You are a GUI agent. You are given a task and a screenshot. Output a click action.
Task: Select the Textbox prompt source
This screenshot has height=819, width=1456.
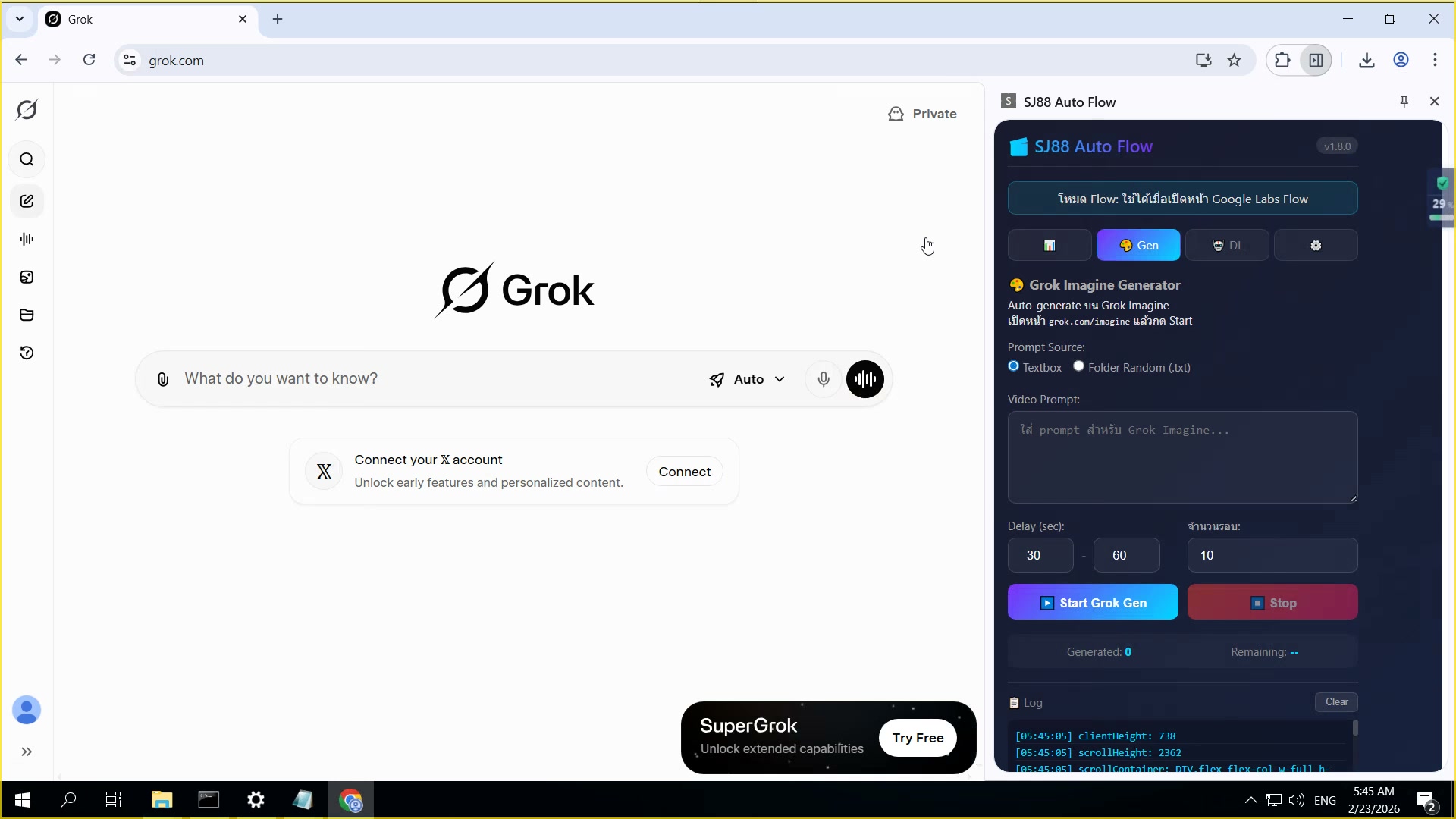coord(1013,366)
